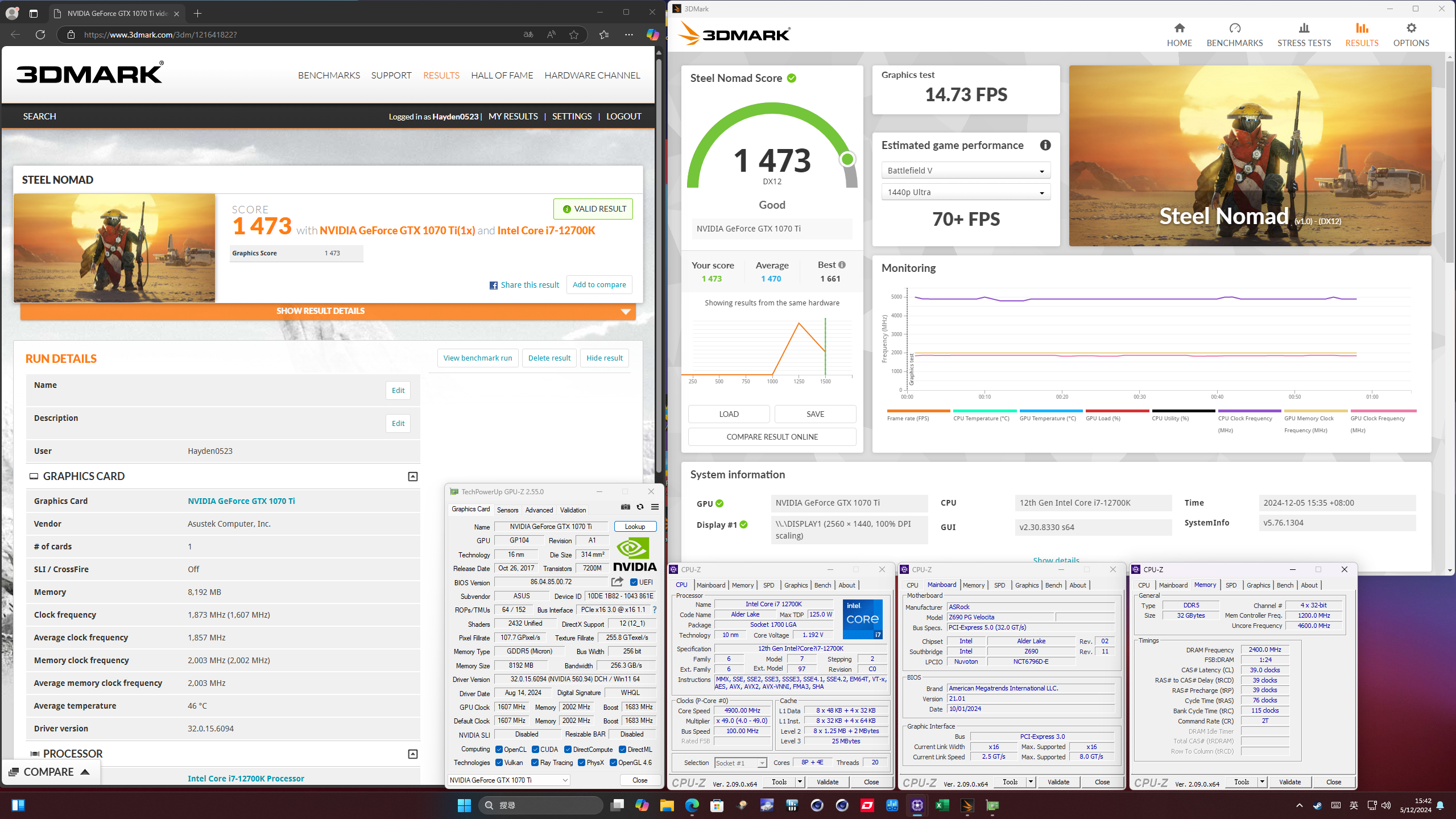Click the Facebook share icon
The width and height of the screenshot is (1456, 819).
[x=493, y=286]
